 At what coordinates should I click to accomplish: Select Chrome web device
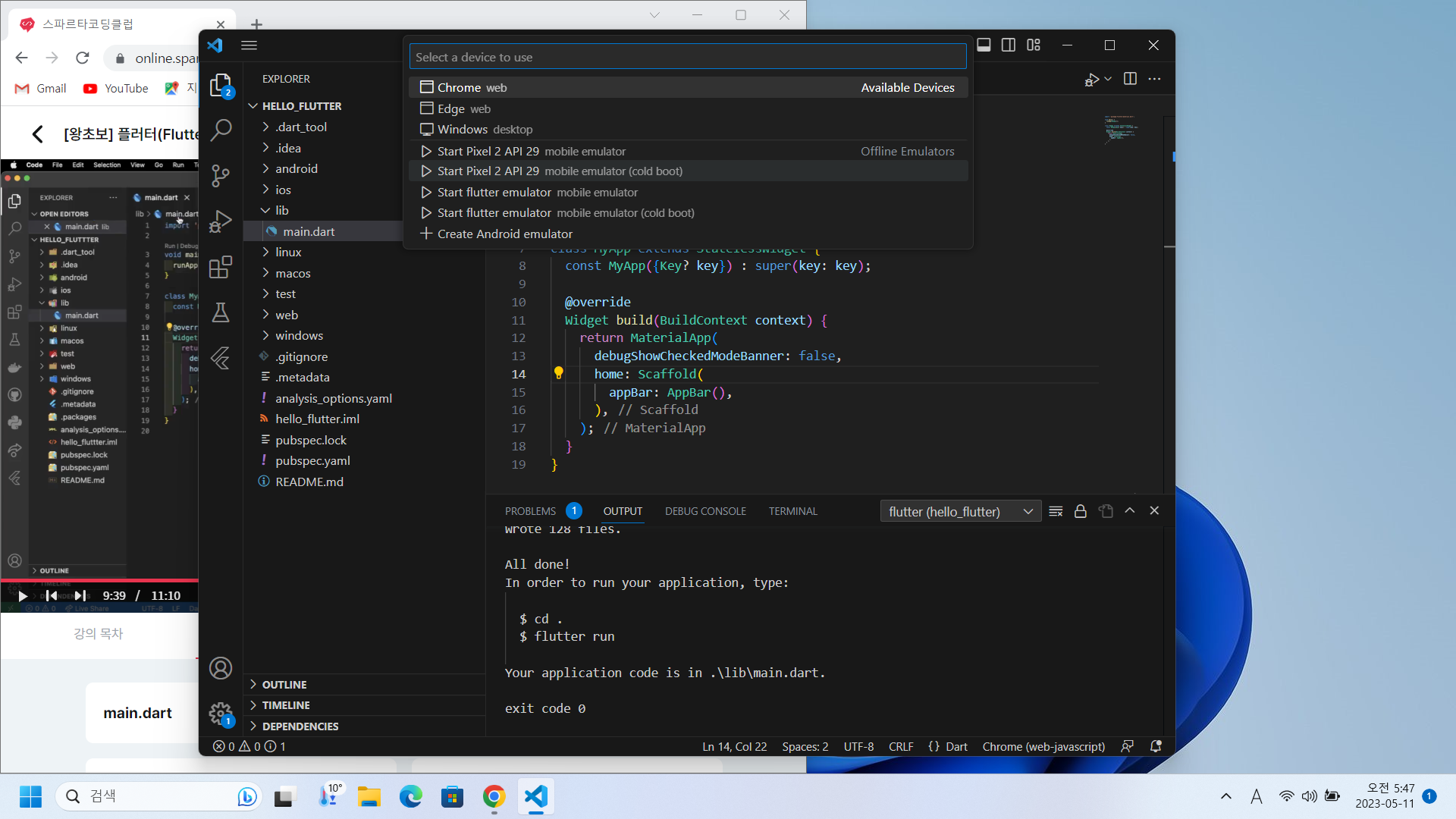point(689,88)
